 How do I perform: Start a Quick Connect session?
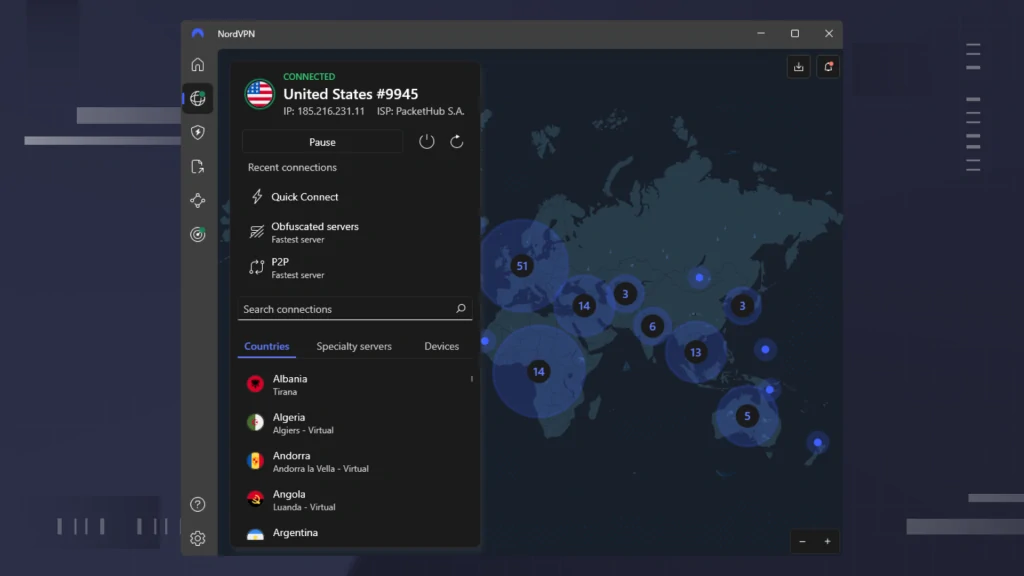[x=304, y=197]
